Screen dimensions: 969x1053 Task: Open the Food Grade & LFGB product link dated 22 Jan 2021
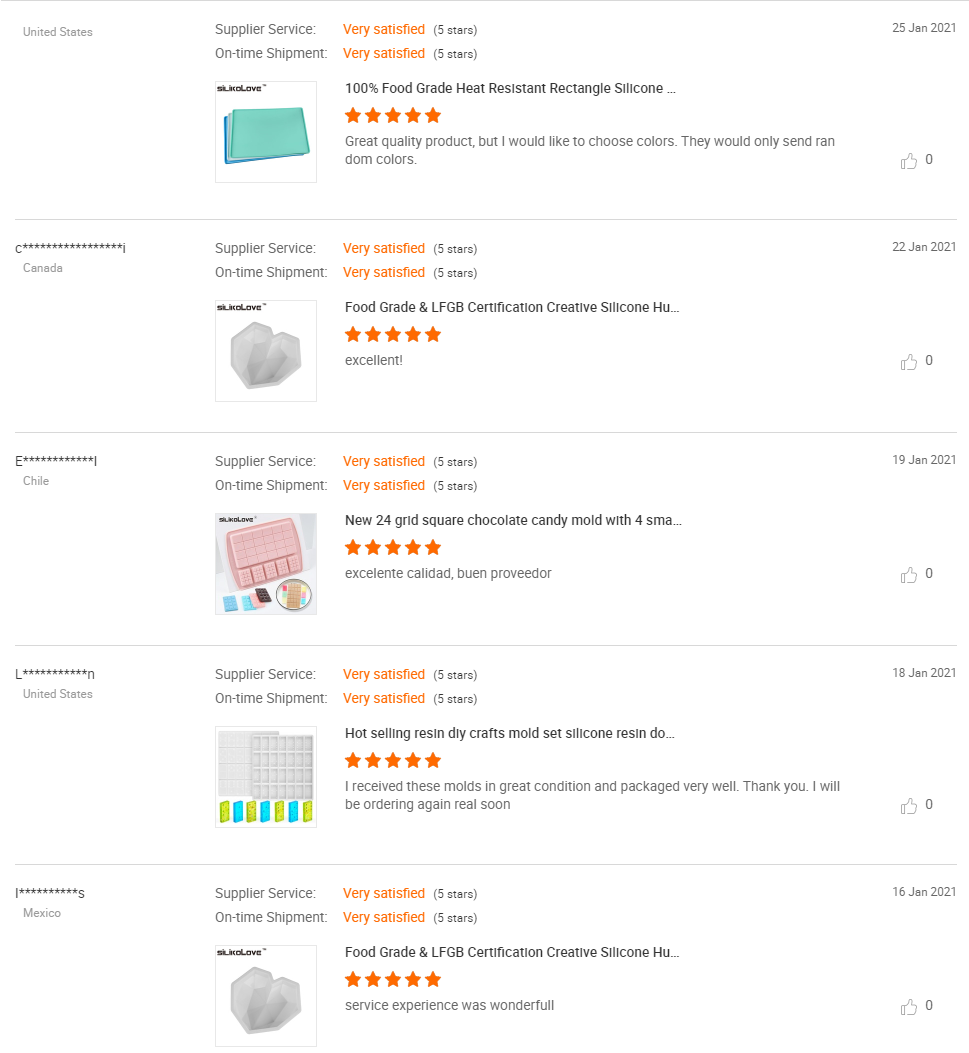point(512,308)
